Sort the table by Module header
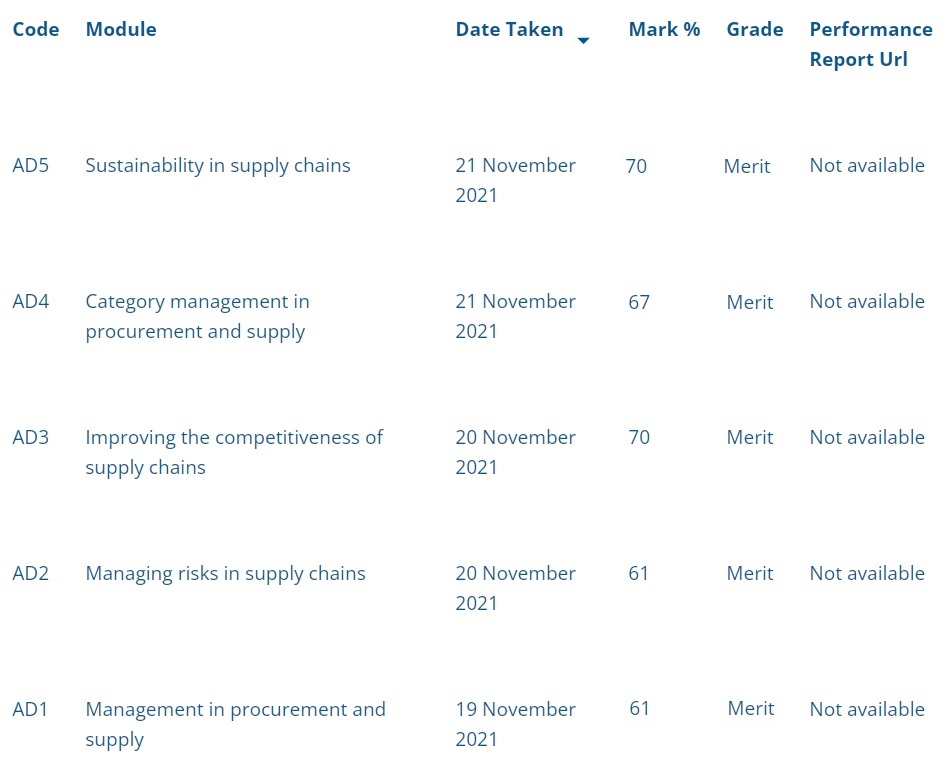Image resolution: width=942 pixels, height=764 pixels. (x=121, y=29)
